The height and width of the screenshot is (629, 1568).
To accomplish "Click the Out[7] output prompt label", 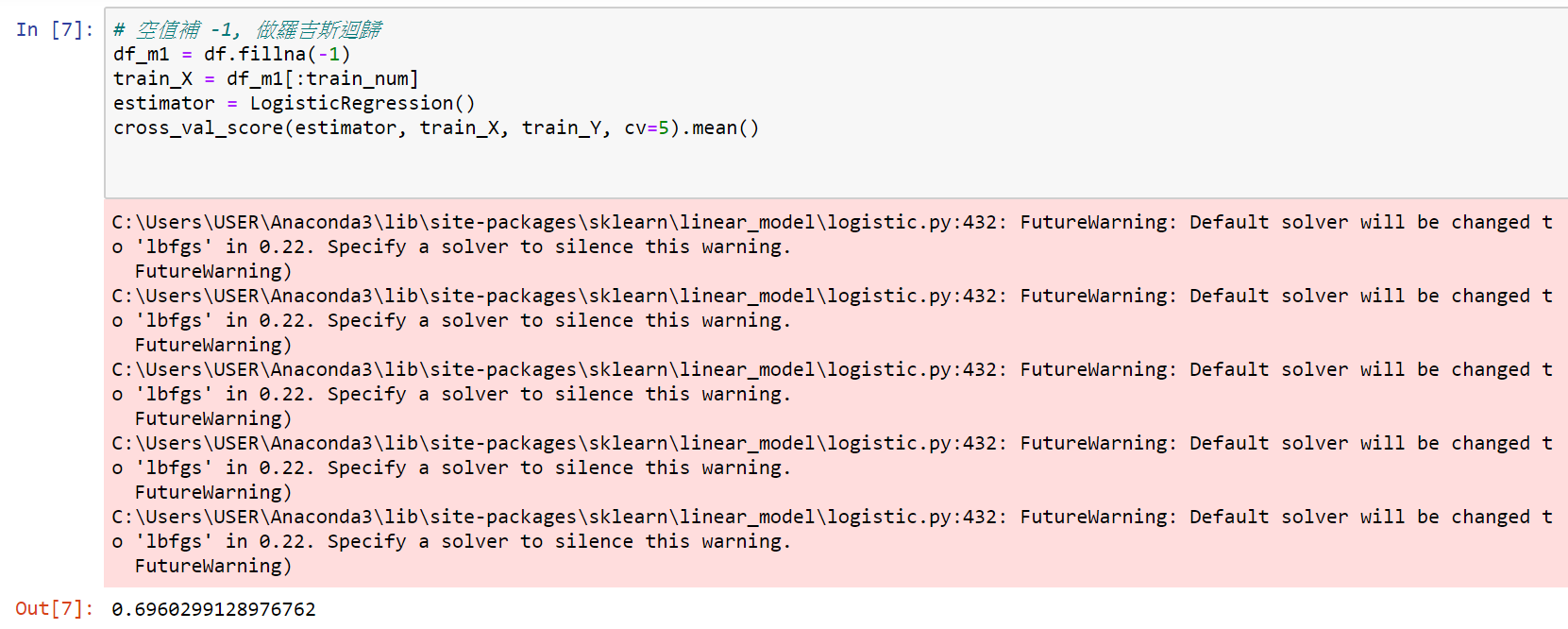I will click(55, 609).
